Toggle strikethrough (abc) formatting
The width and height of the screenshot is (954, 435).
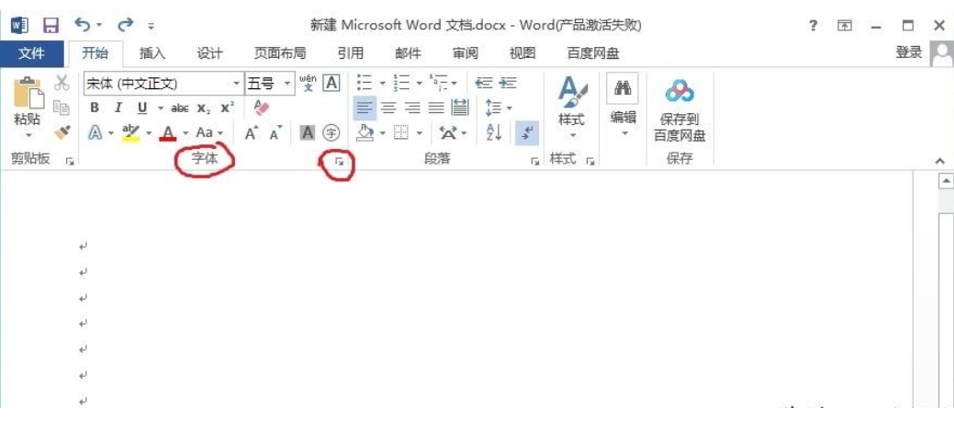pos(179,108)
